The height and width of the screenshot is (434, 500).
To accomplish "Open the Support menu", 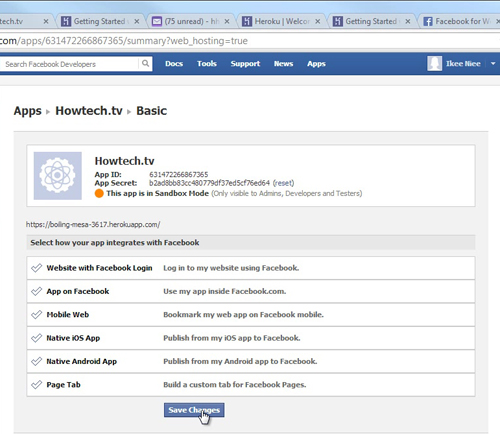I will coord(245,63).
